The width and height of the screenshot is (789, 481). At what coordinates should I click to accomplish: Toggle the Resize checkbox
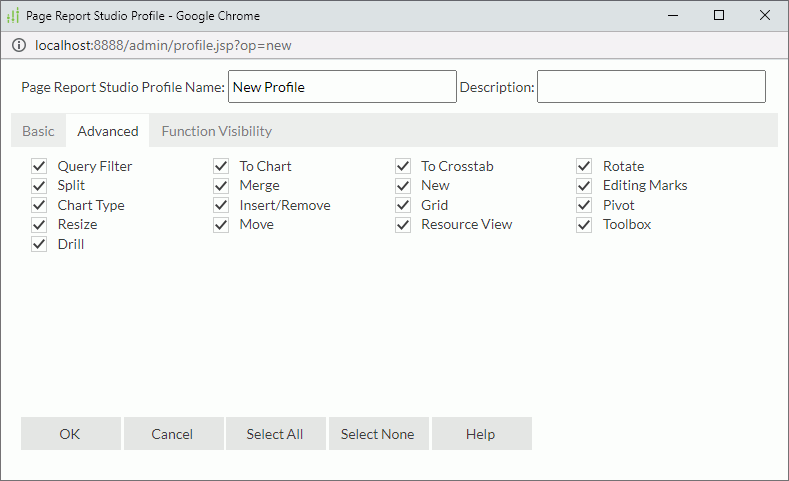coord(39,224)
